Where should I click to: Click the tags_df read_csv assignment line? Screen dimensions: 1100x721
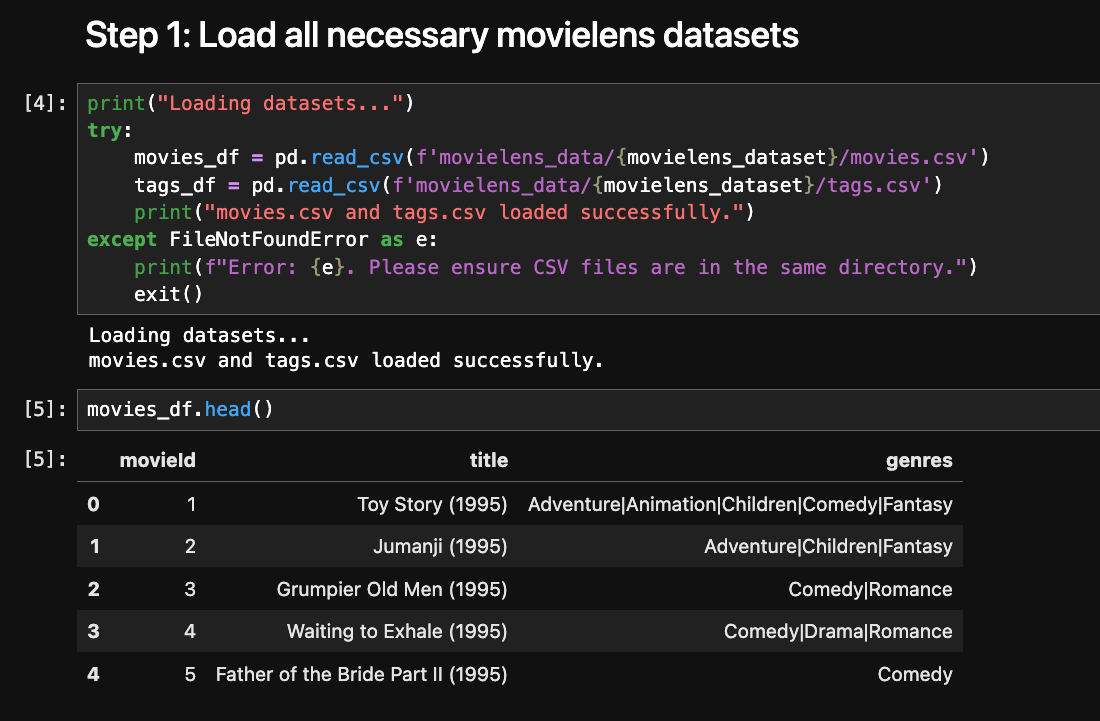[x=538, y=185]
